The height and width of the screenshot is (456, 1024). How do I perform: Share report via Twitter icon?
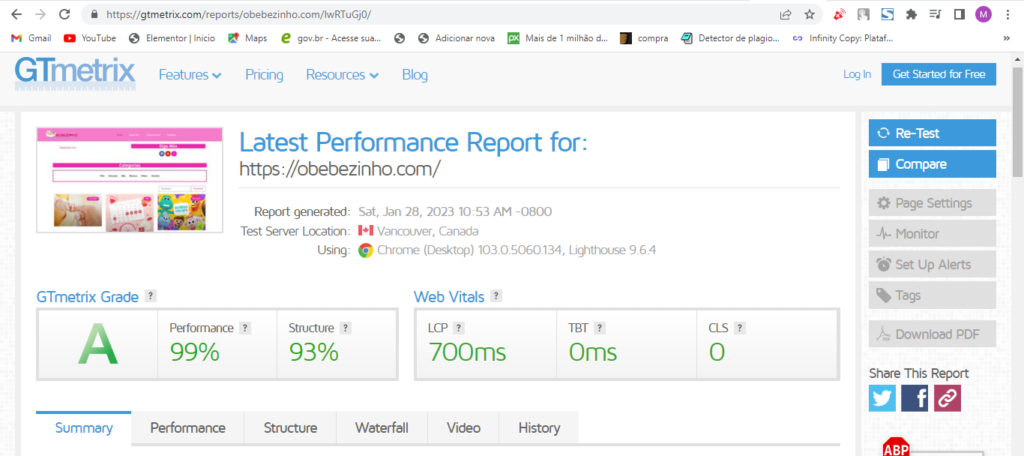coord(882,398)
